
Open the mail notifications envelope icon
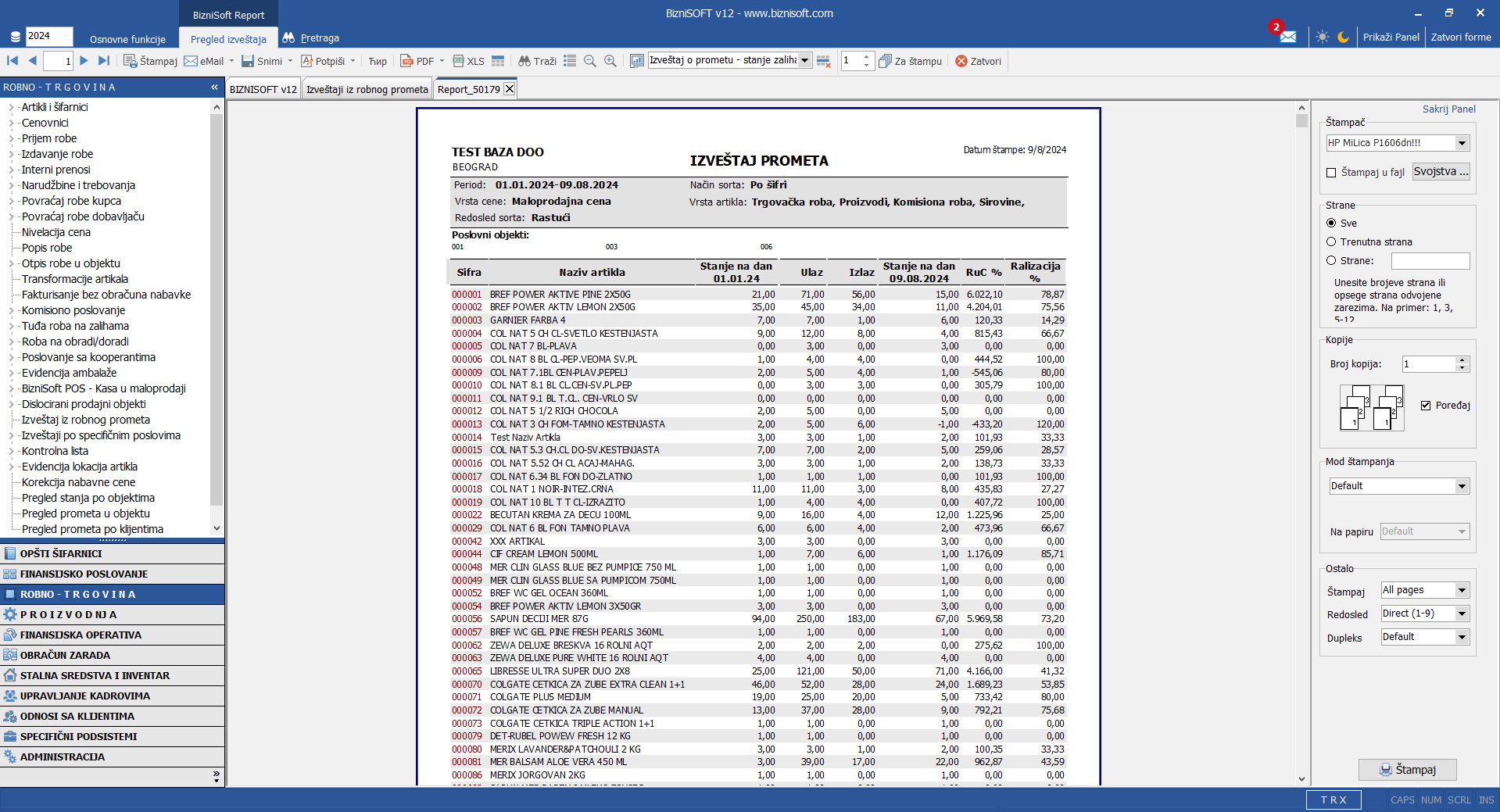[x=1287, y=37]
